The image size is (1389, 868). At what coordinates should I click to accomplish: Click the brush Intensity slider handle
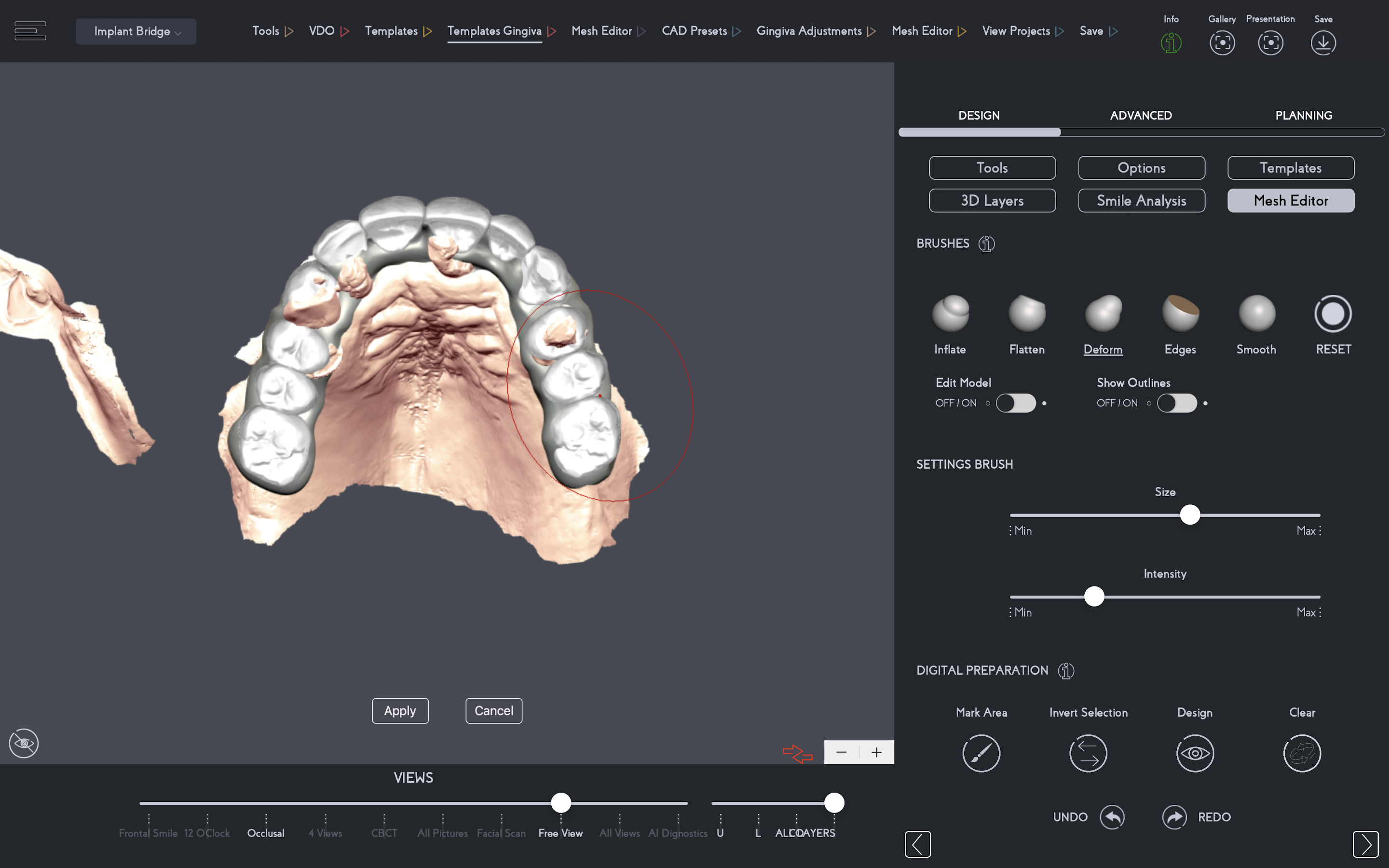click(1094, 597)
